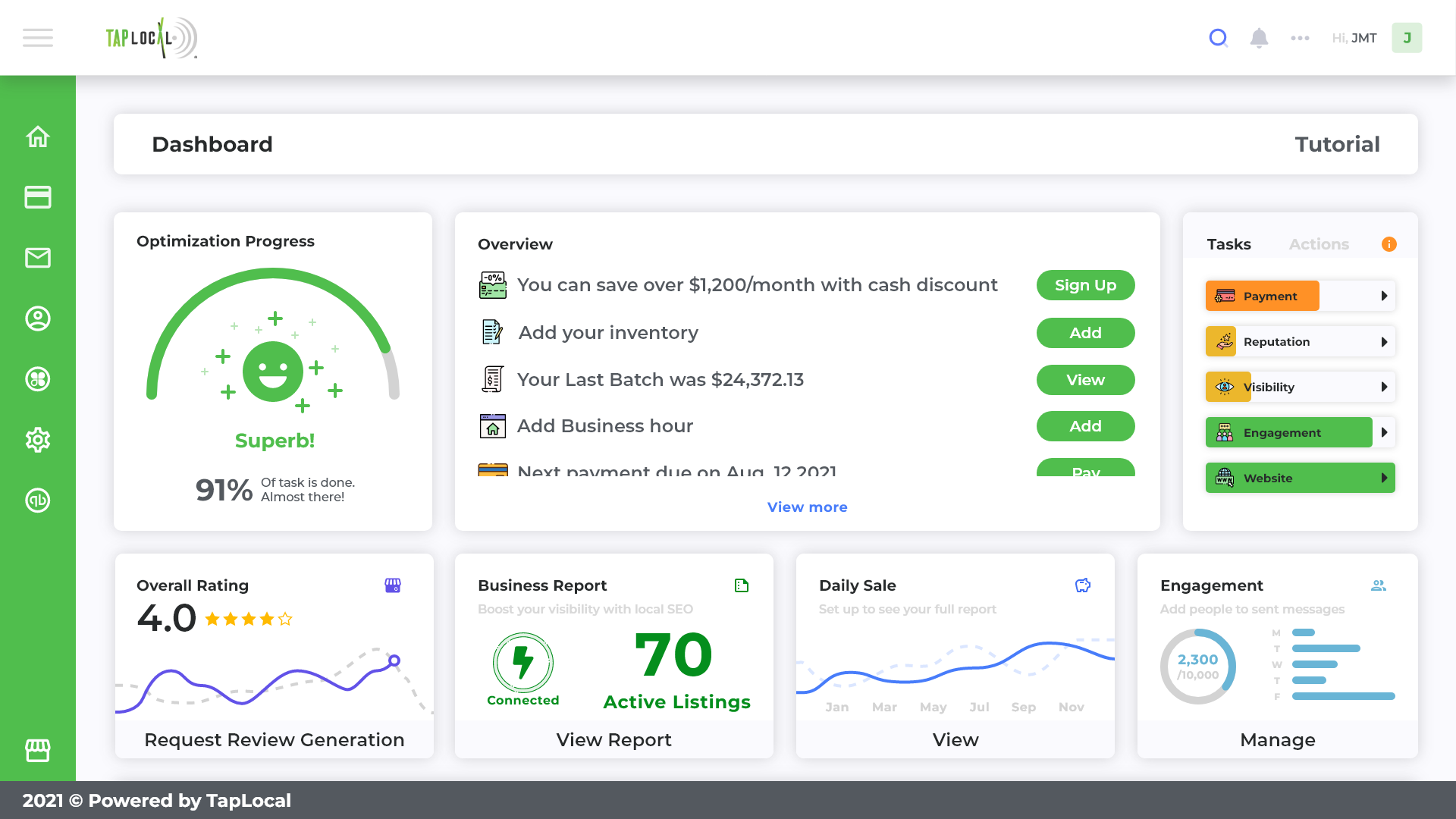Click View Report on Business Report card

click(x=613, y=739)
